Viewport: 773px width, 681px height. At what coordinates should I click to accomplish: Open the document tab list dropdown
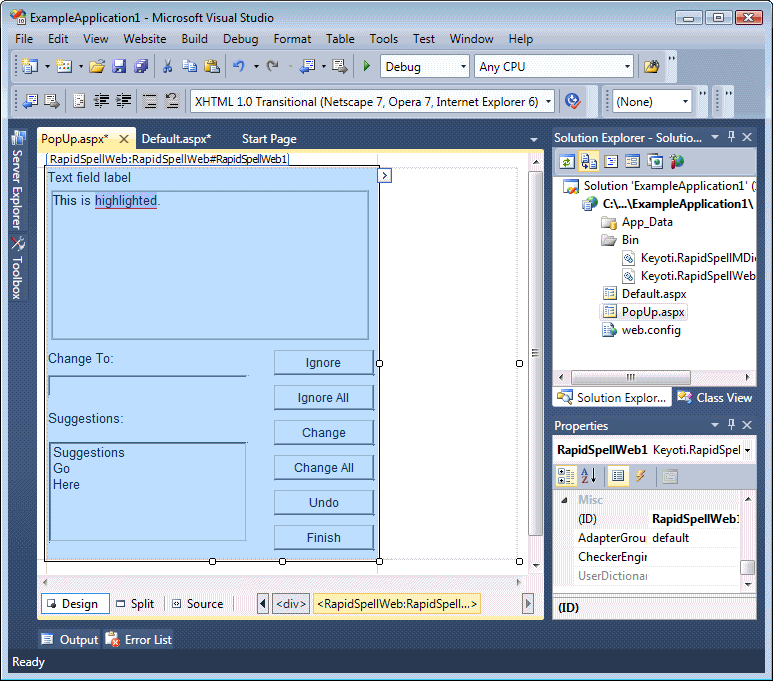click(x=534, y=140)
